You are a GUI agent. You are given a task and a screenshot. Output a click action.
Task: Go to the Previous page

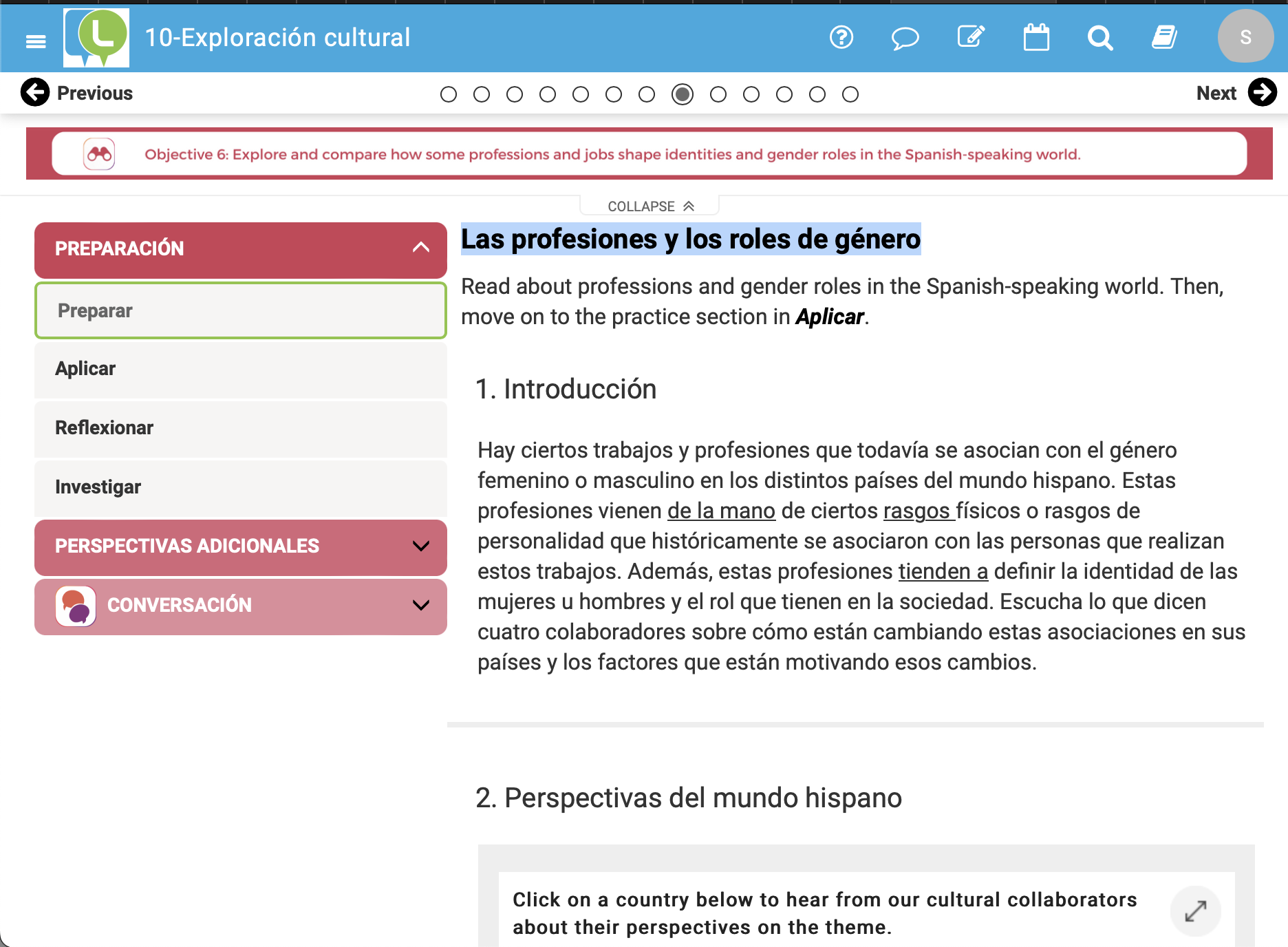[x=77, y=93]
